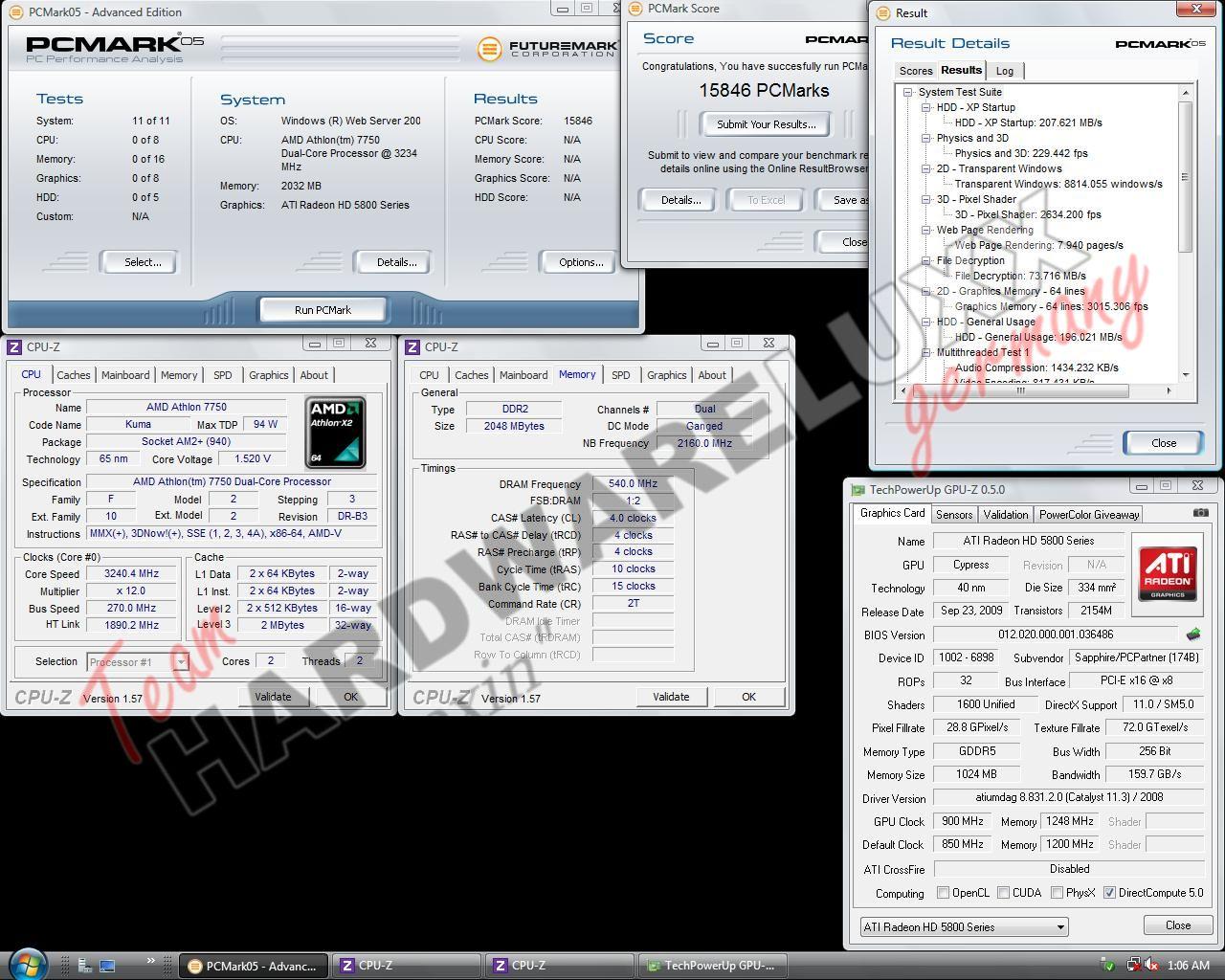This screenshot has height=980, width=1225.
Task: Collapse the System Test Suite tree node
Action: tap(907, 92)
